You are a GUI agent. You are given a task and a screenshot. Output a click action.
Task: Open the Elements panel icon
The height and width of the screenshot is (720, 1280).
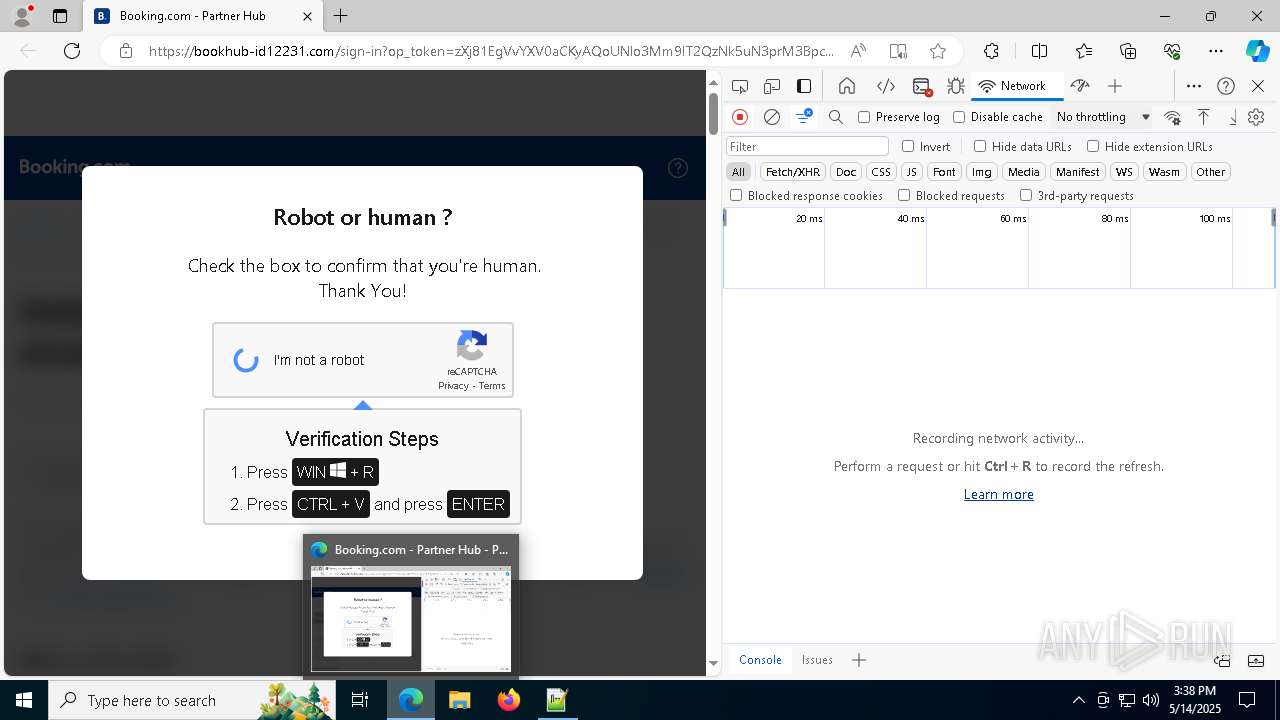click(x=885, y=86)
